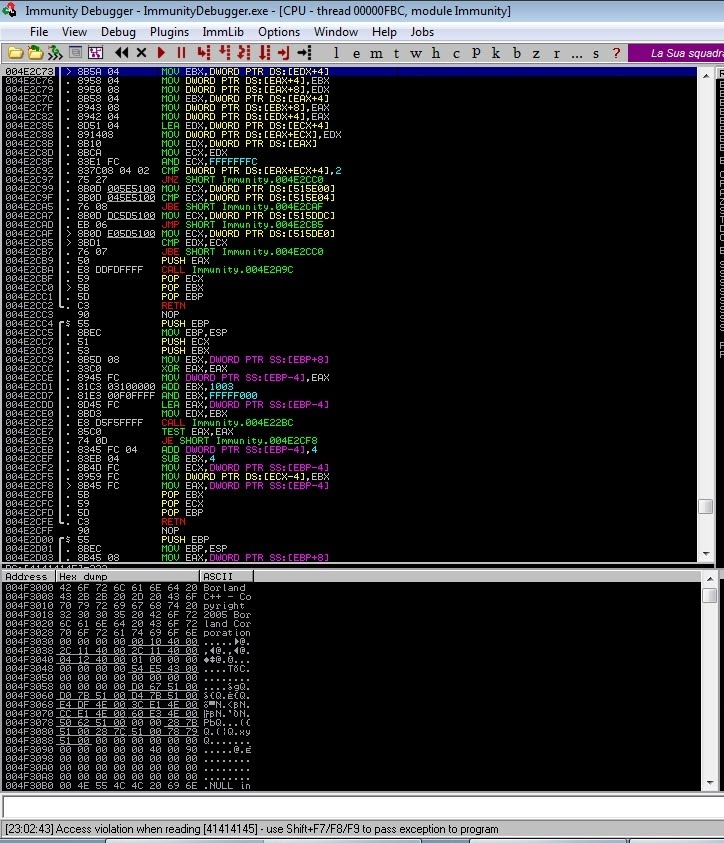Viewport: 724px width, 843px height.
Task: Open the File menu
Action: point(39,32)
